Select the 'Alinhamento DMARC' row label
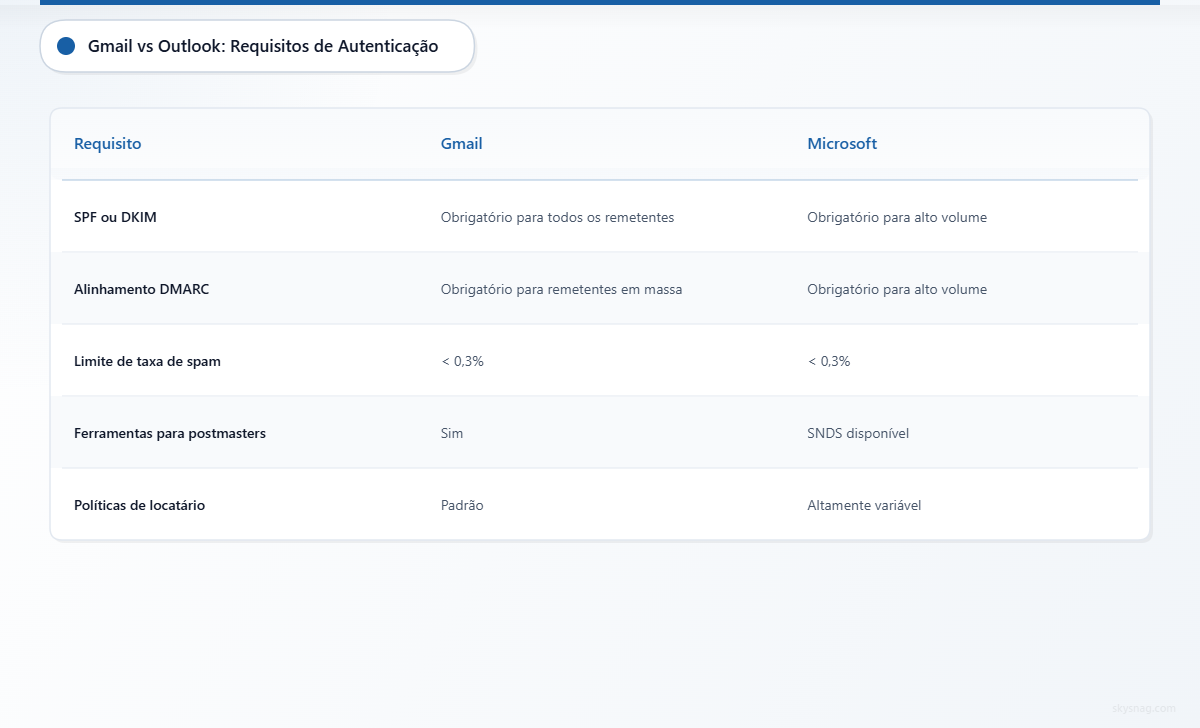 (142, 289)
